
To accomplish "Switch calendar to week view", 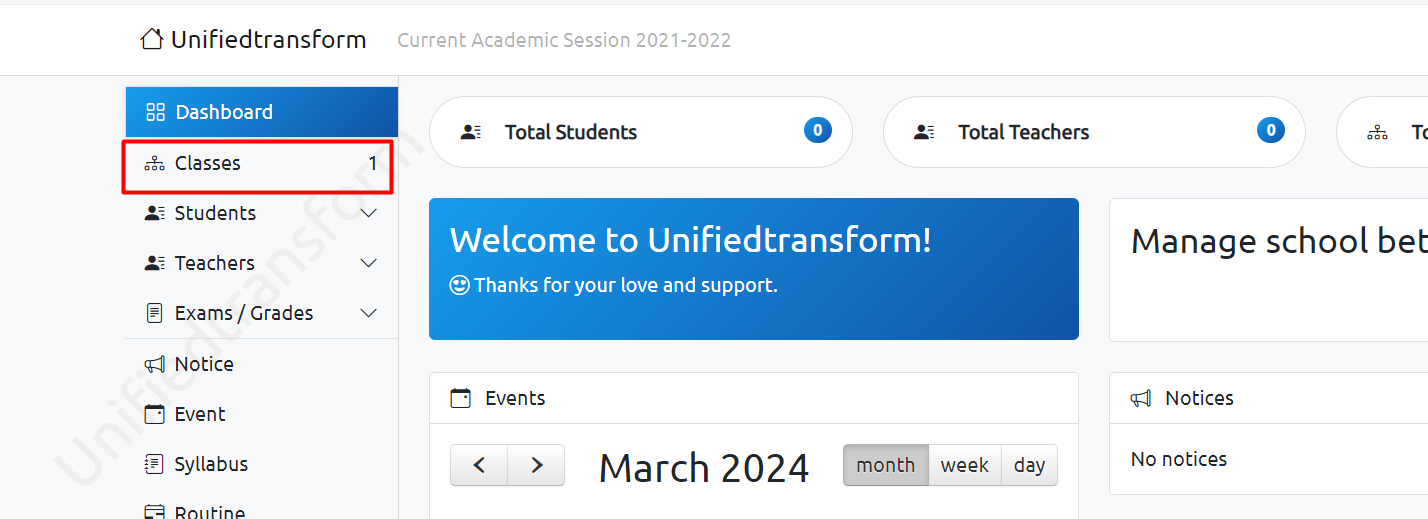I will click(965, 465).
